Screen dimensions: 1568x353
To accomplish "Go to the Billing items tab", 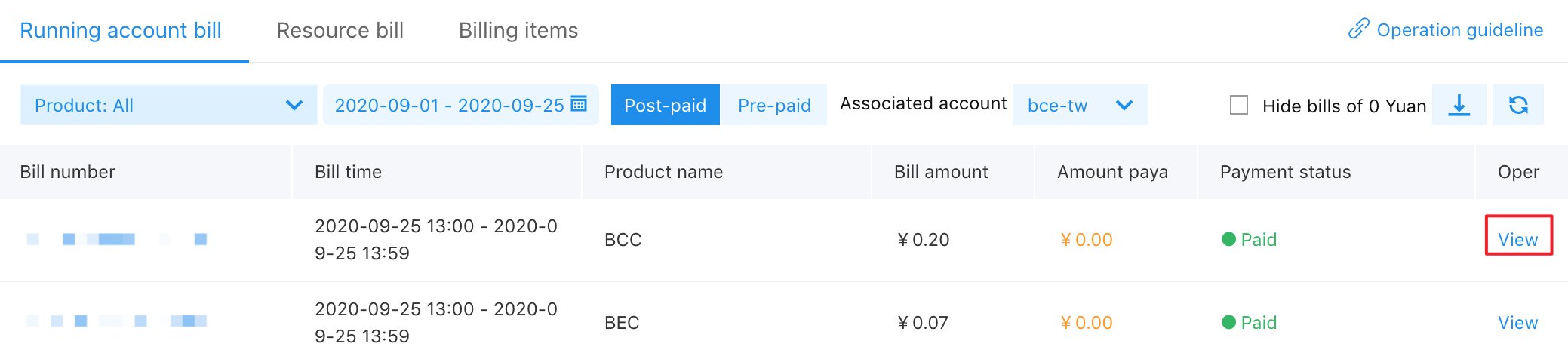I will 518,30.
